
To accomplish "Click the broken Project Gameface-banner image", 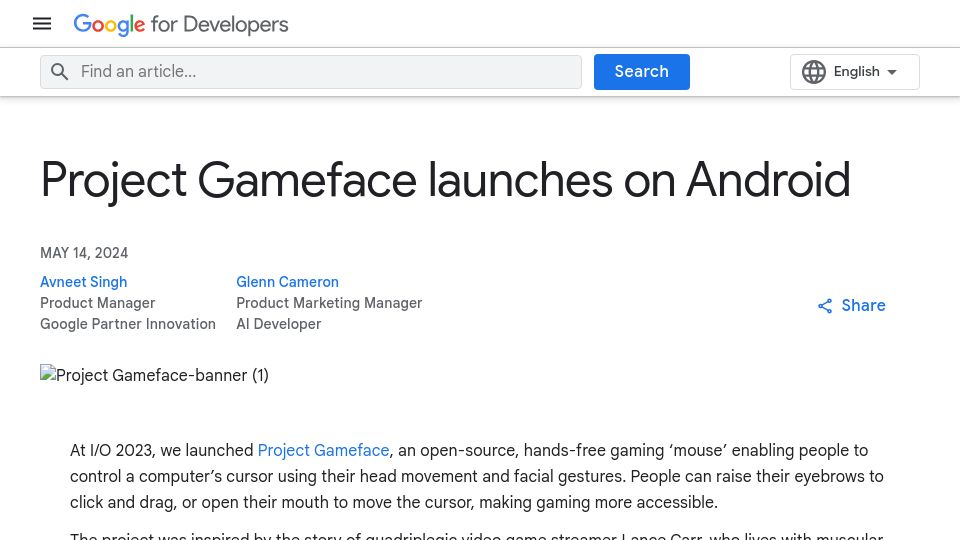I will (154, 375).
